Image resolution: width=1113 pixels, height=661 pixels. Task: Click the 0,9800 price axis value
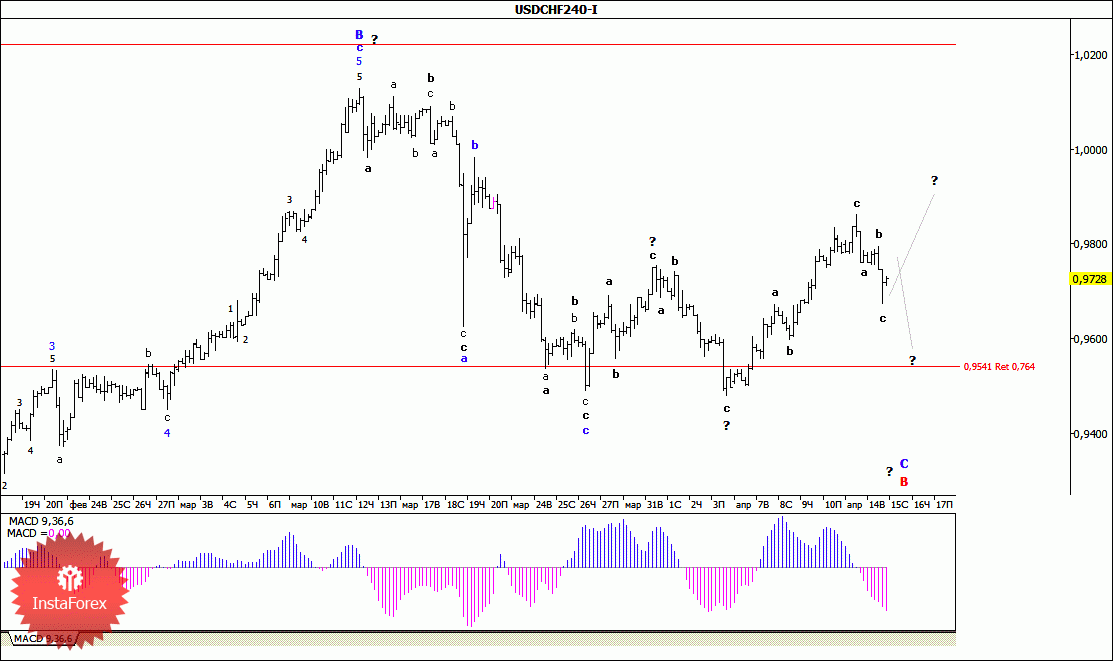tap(1091, 244)
